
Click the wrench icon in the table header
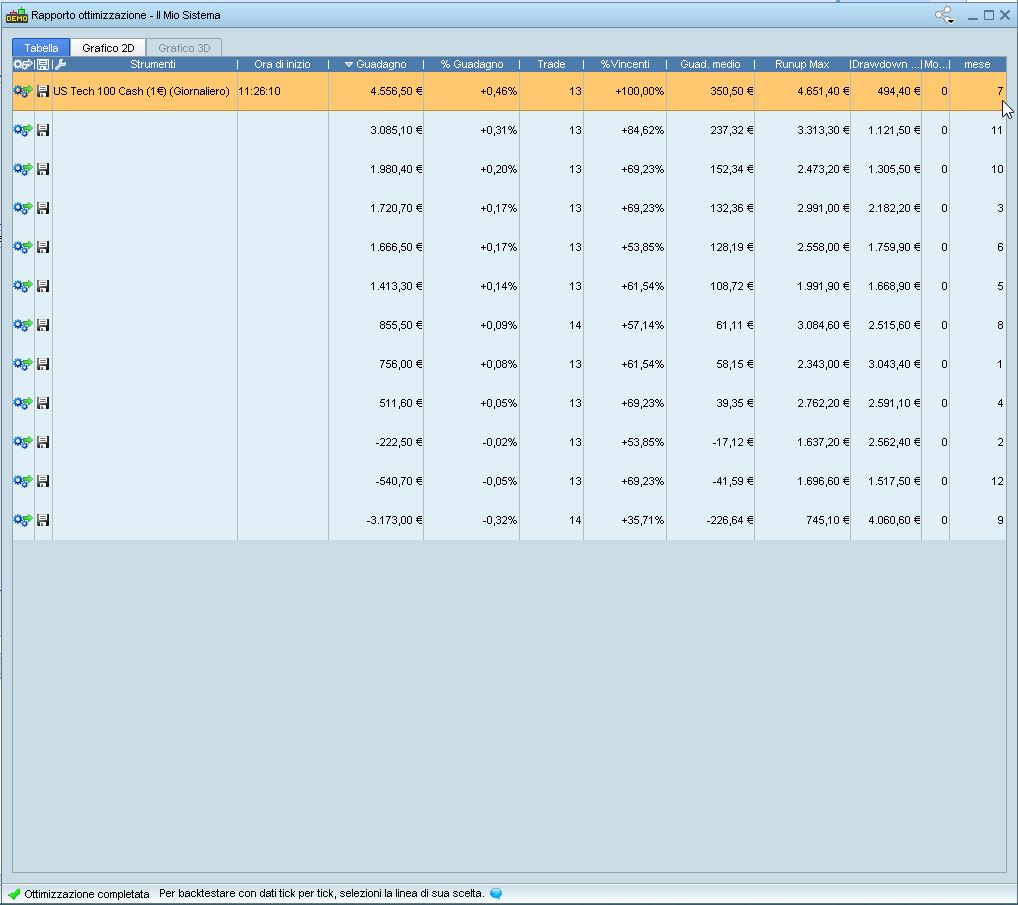pos(60,64)
